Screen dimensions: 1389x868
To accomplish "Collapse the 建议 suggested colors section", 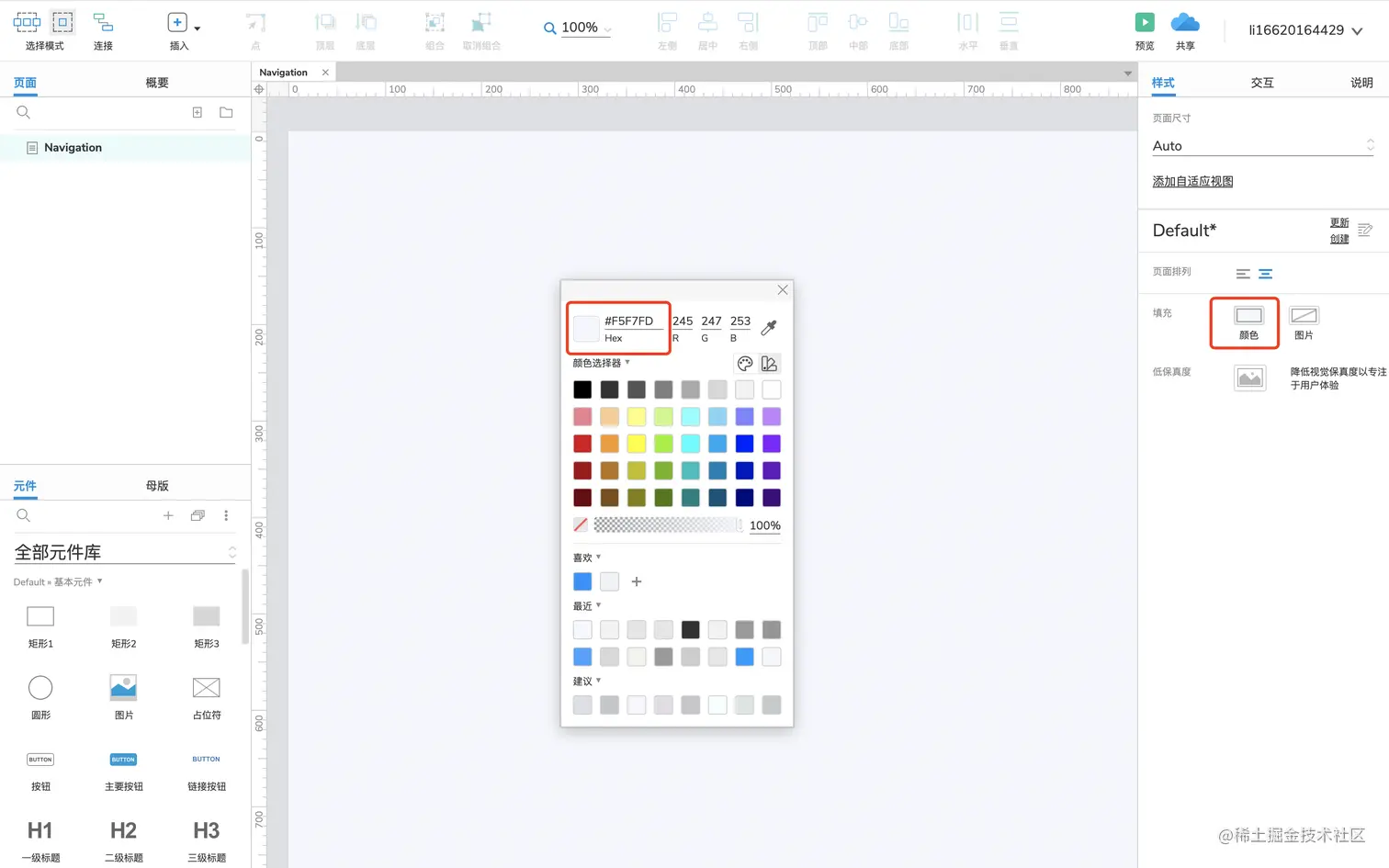I will 586,682.
